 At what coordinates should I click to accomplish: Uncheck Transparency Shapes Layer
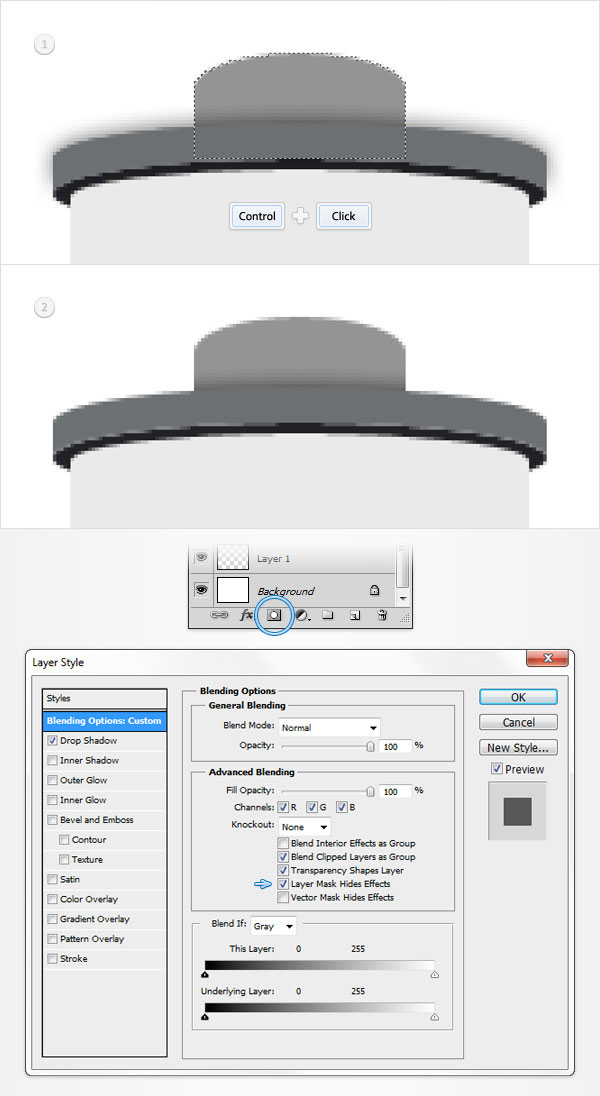coord(283,870)
